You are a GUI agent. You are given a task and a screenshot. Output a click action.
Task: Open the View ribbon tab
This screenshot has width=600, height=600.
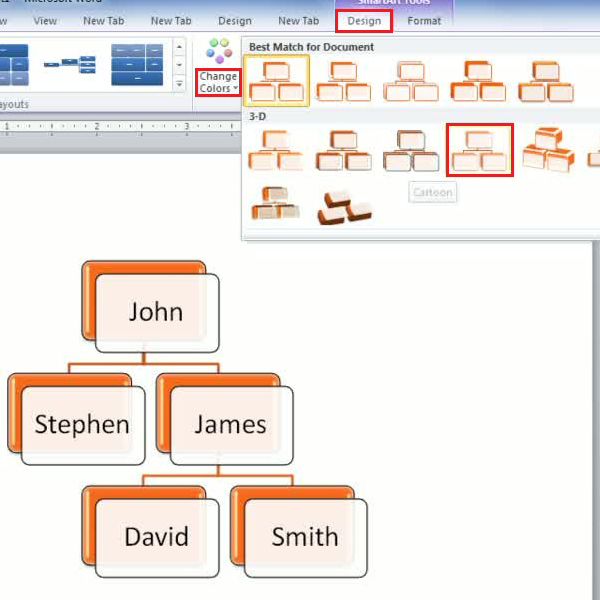coord(45,21)
